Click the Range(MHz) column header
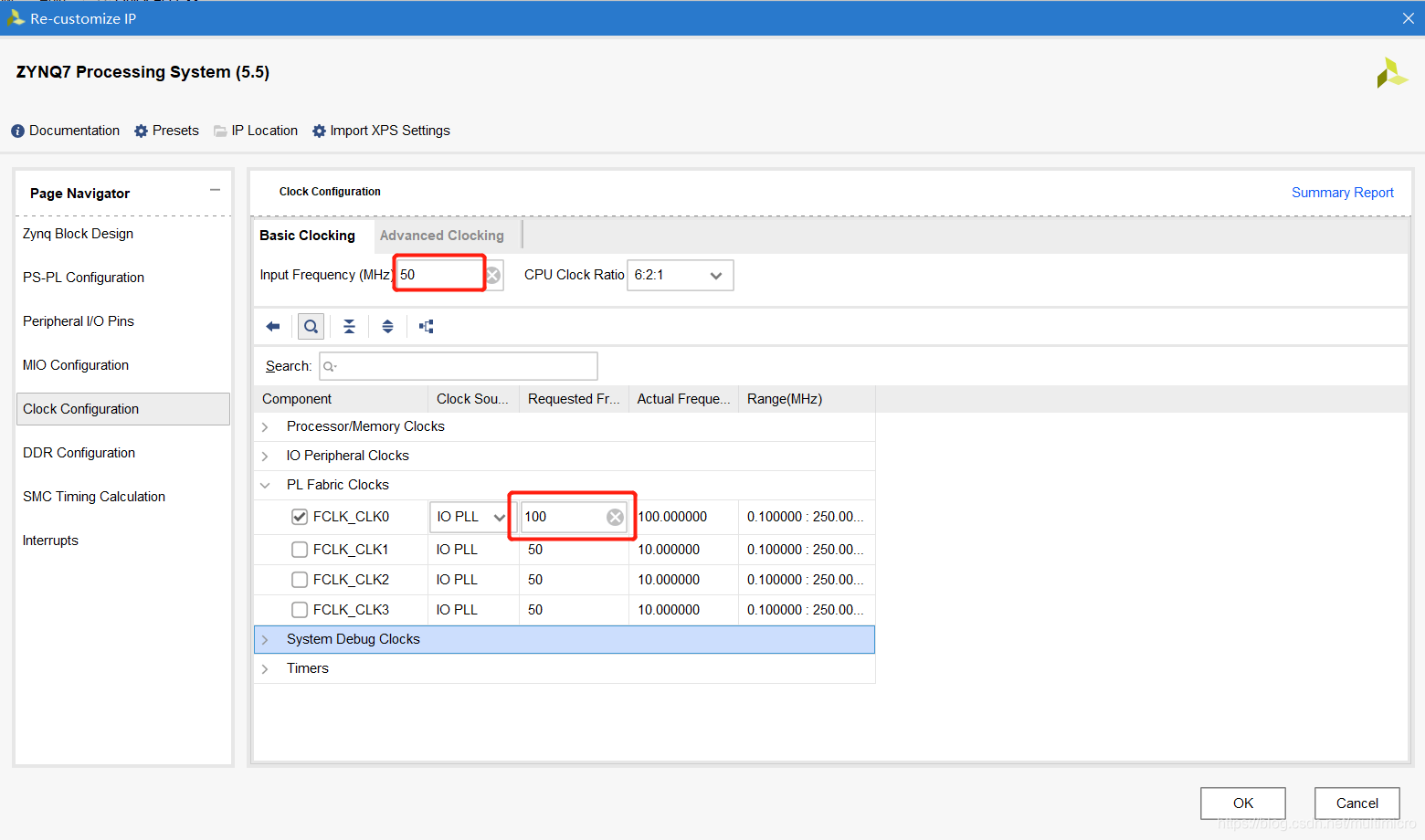 [807, 399]
